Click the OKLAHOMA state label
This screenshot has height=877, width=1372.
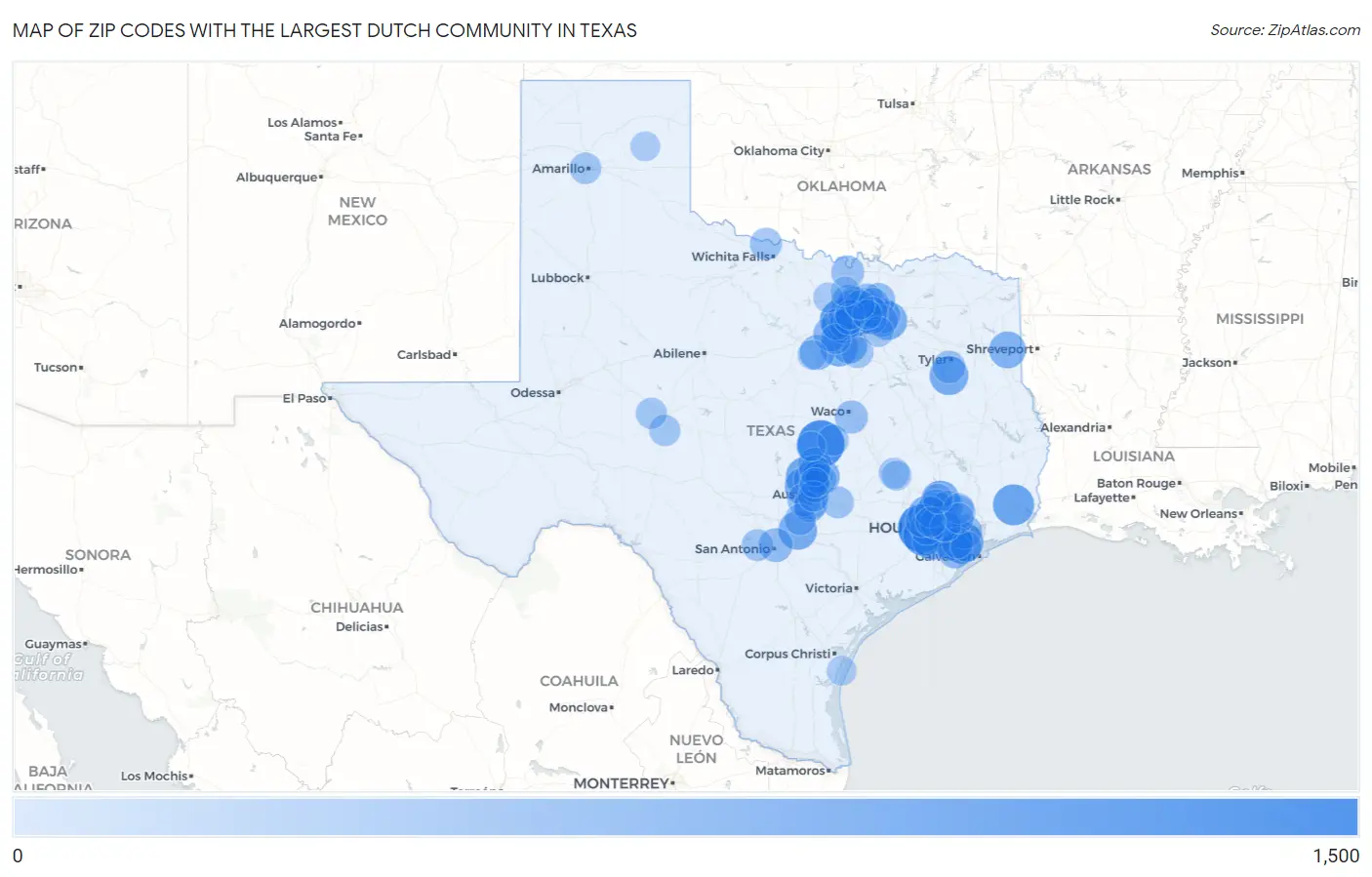(841, 186)
